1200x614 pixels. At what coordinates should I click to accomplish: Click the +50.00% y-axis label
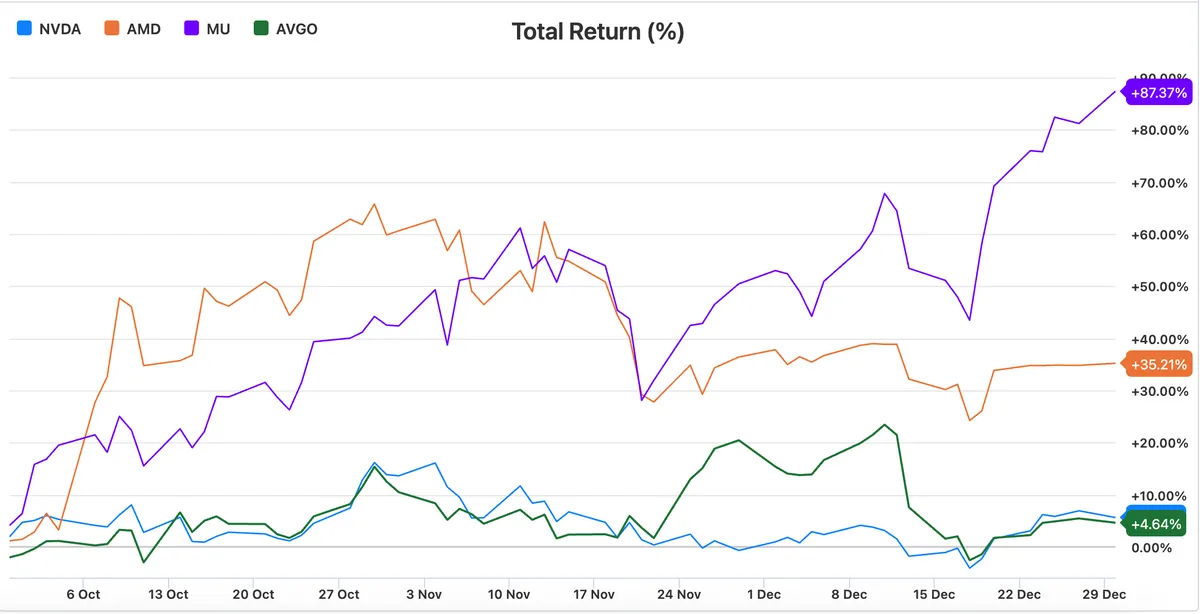pos(1160,287)
